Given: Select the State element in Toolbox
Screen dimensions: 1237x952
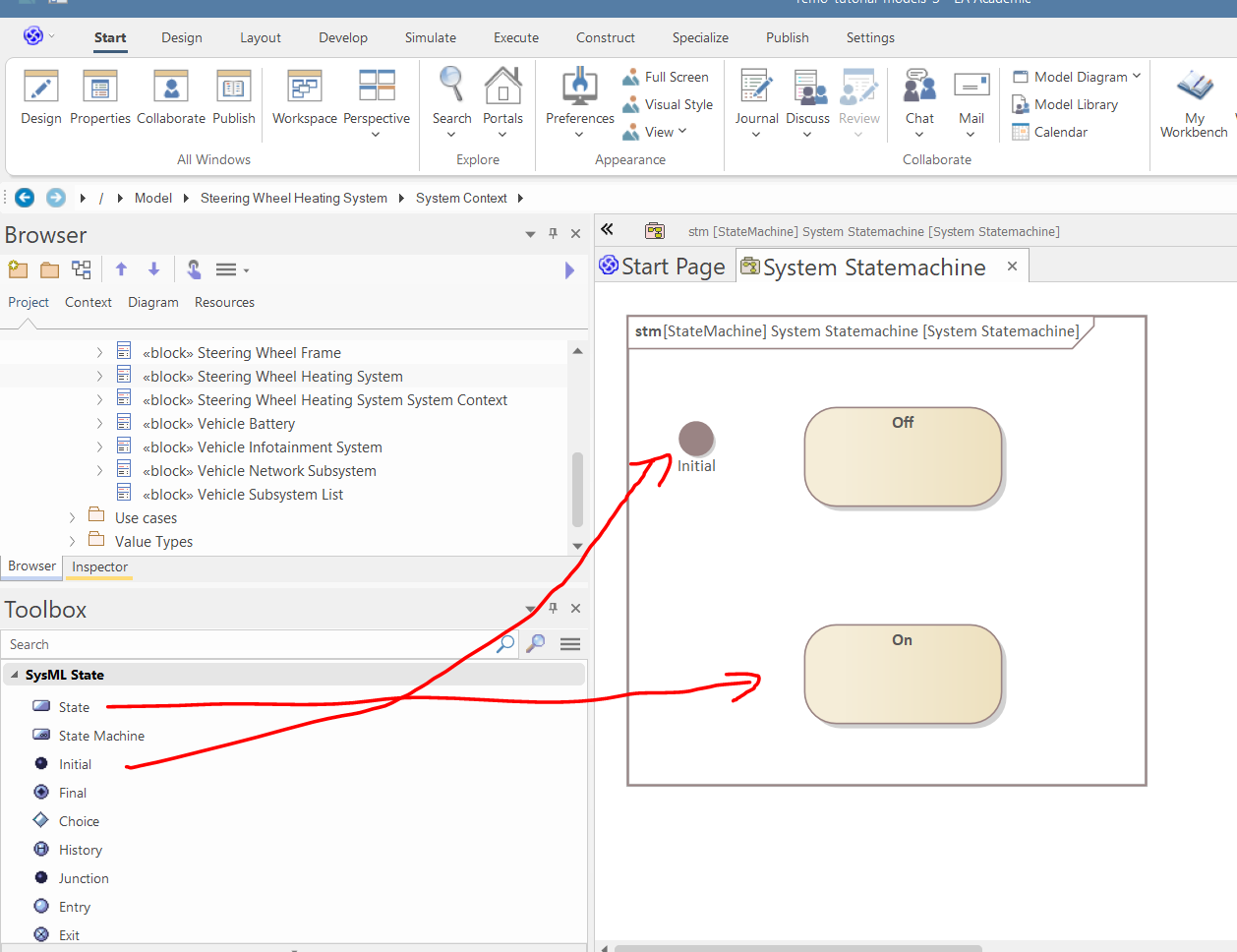Looking at the screenshot, I should 73,707.
